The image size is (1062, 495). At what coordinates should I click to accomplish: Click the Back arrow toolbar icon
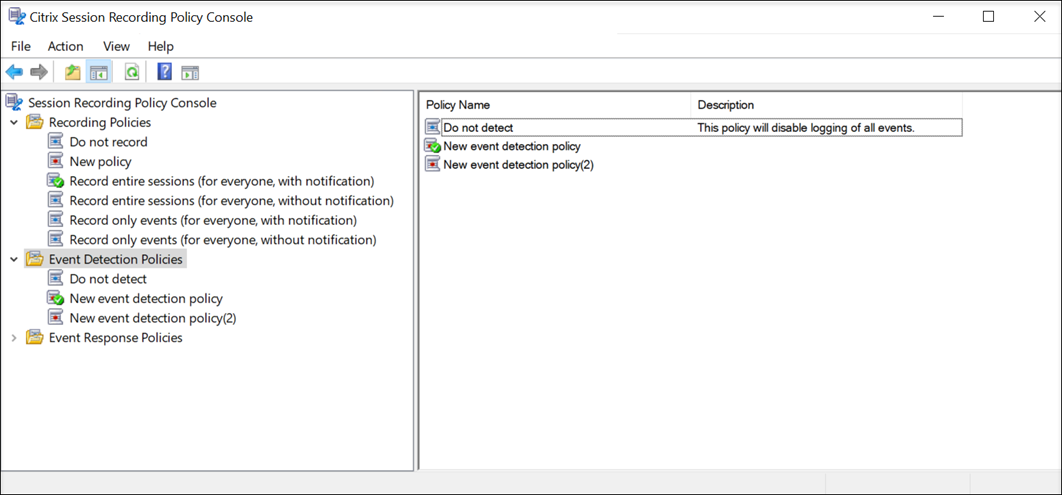click(x=14, y=72)
